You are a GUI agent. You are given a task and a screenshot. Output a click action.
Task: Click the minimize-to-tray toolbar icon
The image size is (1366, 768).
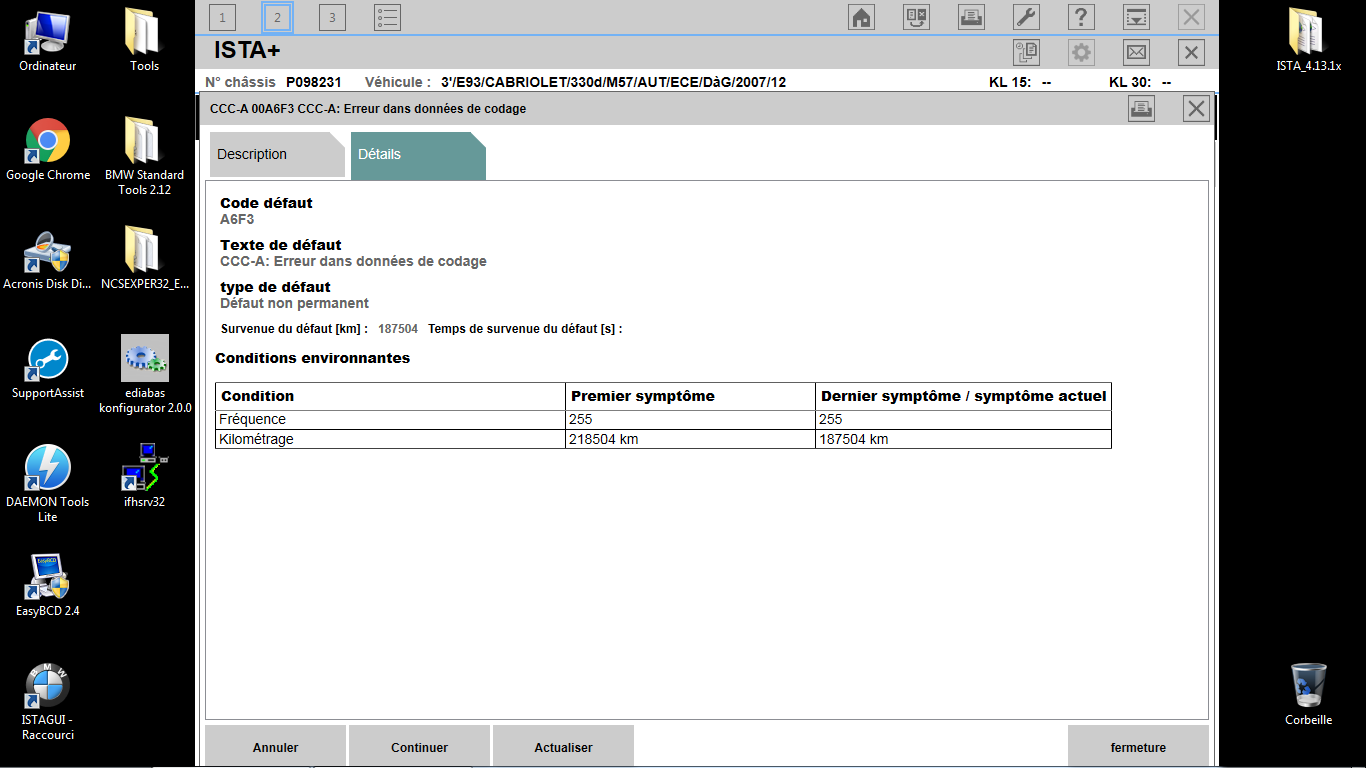(1136, 17)
